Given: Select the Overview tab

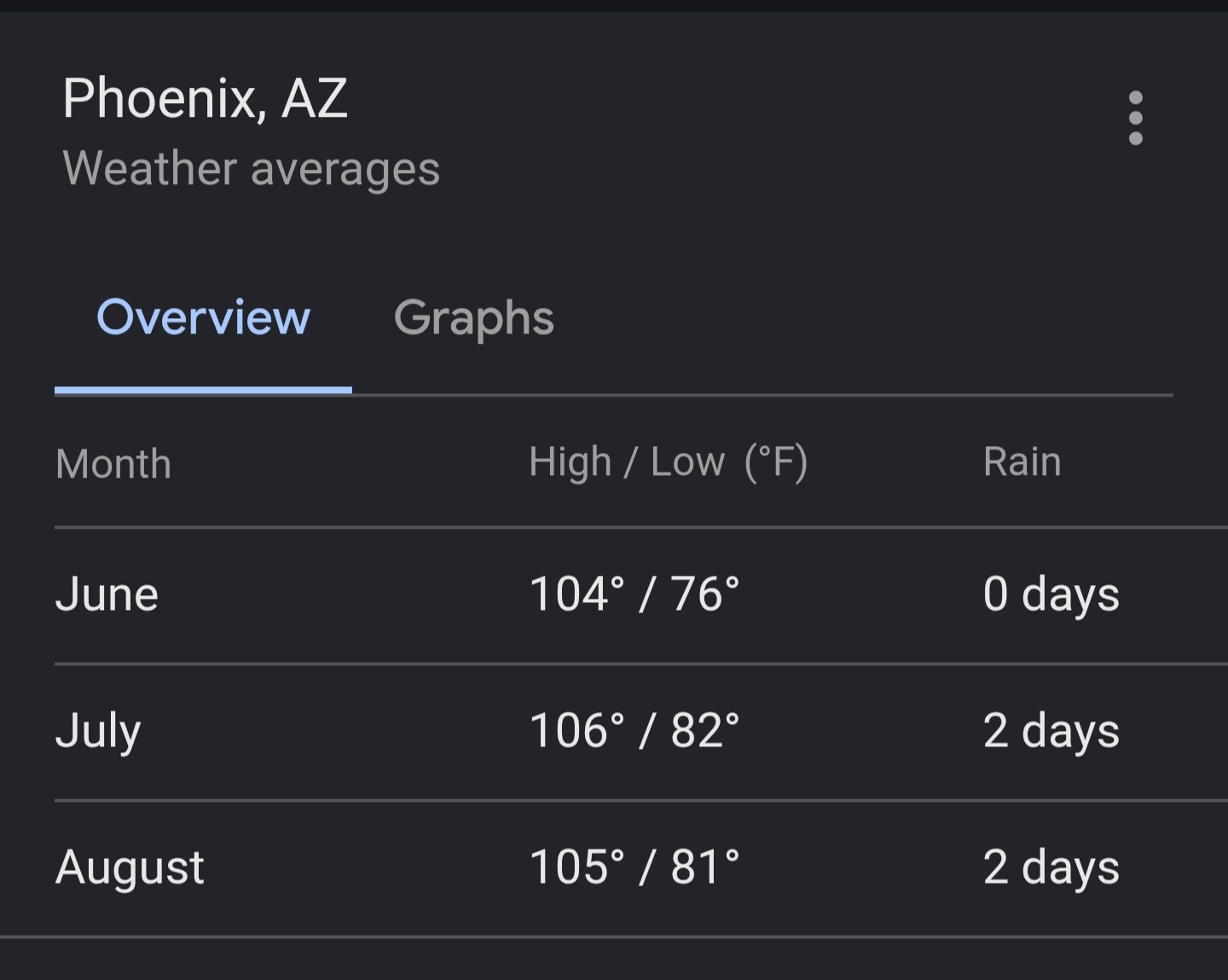Looking at the screenshot, I should 203,318.
